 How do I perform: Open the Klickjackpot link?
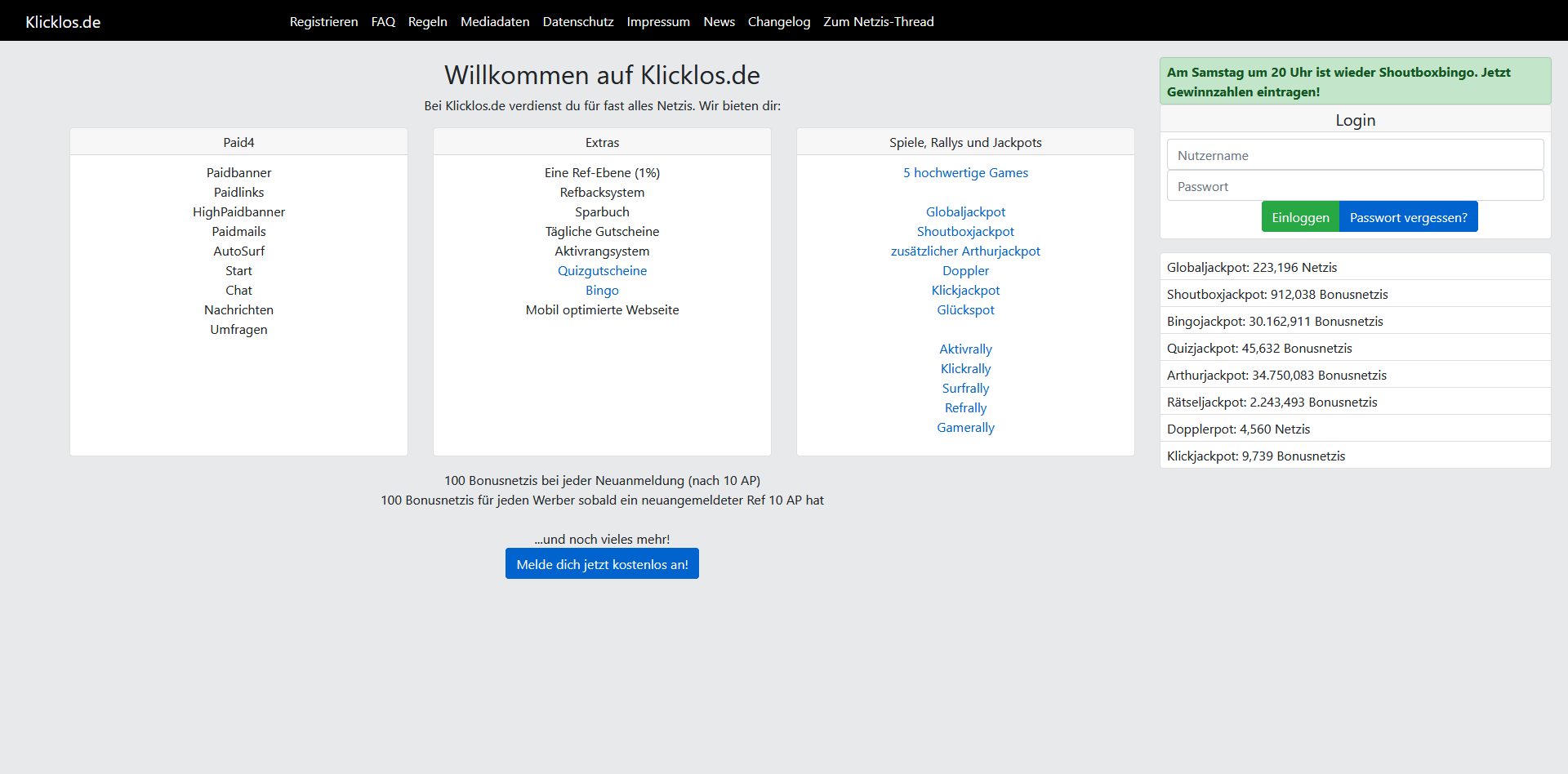965,290
